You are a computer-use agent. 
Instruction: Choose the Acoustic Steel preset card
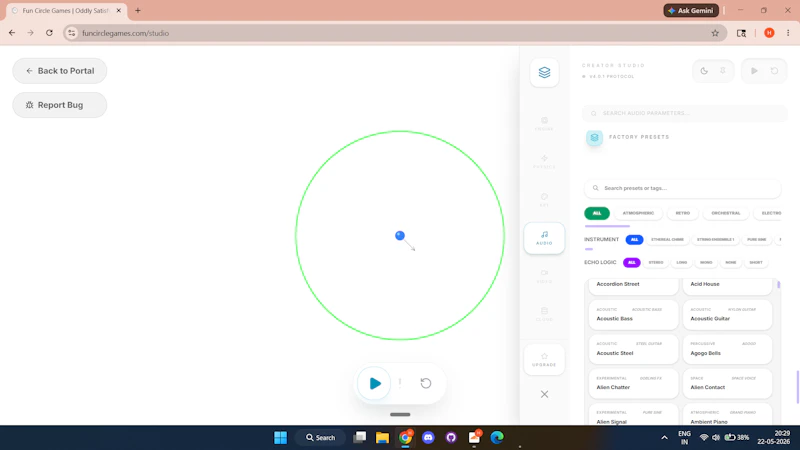[634, 349]
